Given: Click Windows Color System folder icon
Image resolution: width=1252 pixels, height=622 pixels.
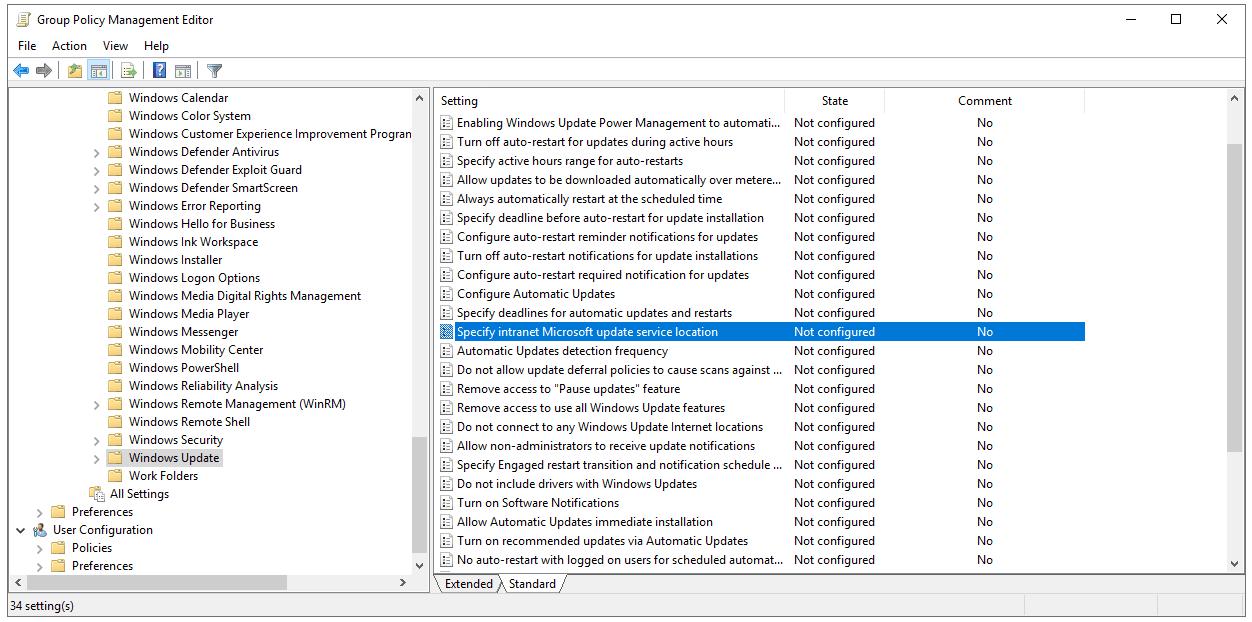Looking at the screenshot, I should point(115,116).
